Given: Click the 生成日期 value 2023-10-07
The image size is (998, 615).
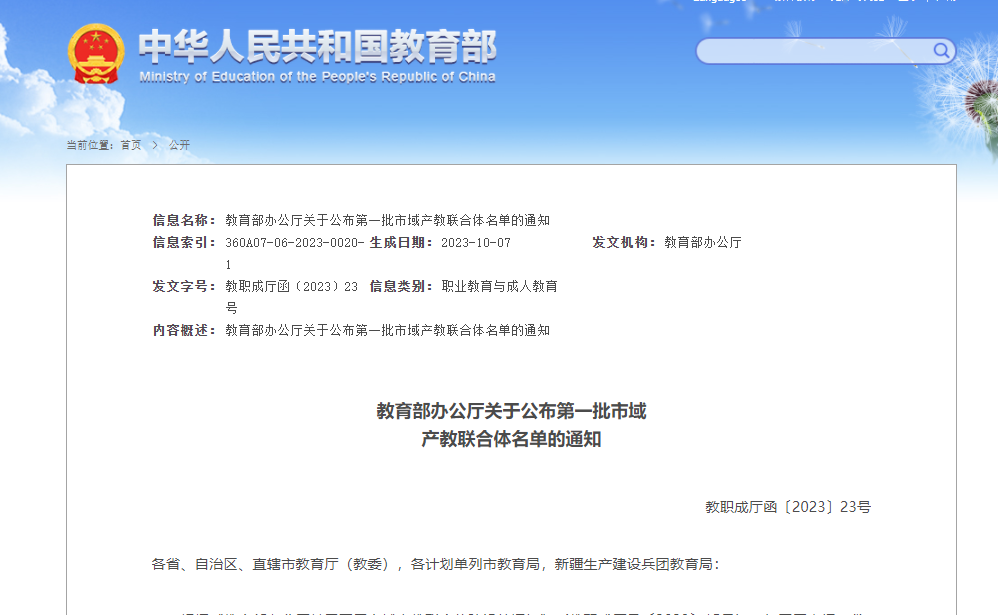Looking at the screenshot, I should point(476,243).
